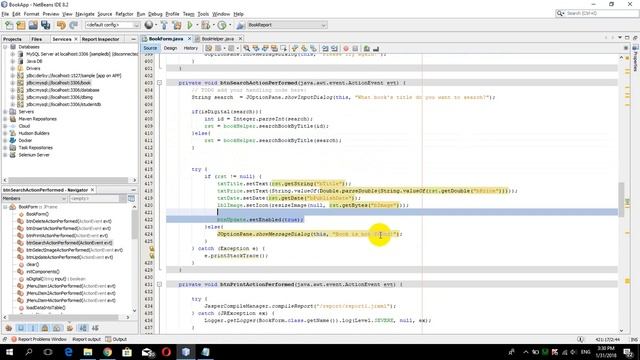The height and width of the screenshot is (360, 640).
Task: Switch to the BookHelper.java editor tab
Action: 218,39
